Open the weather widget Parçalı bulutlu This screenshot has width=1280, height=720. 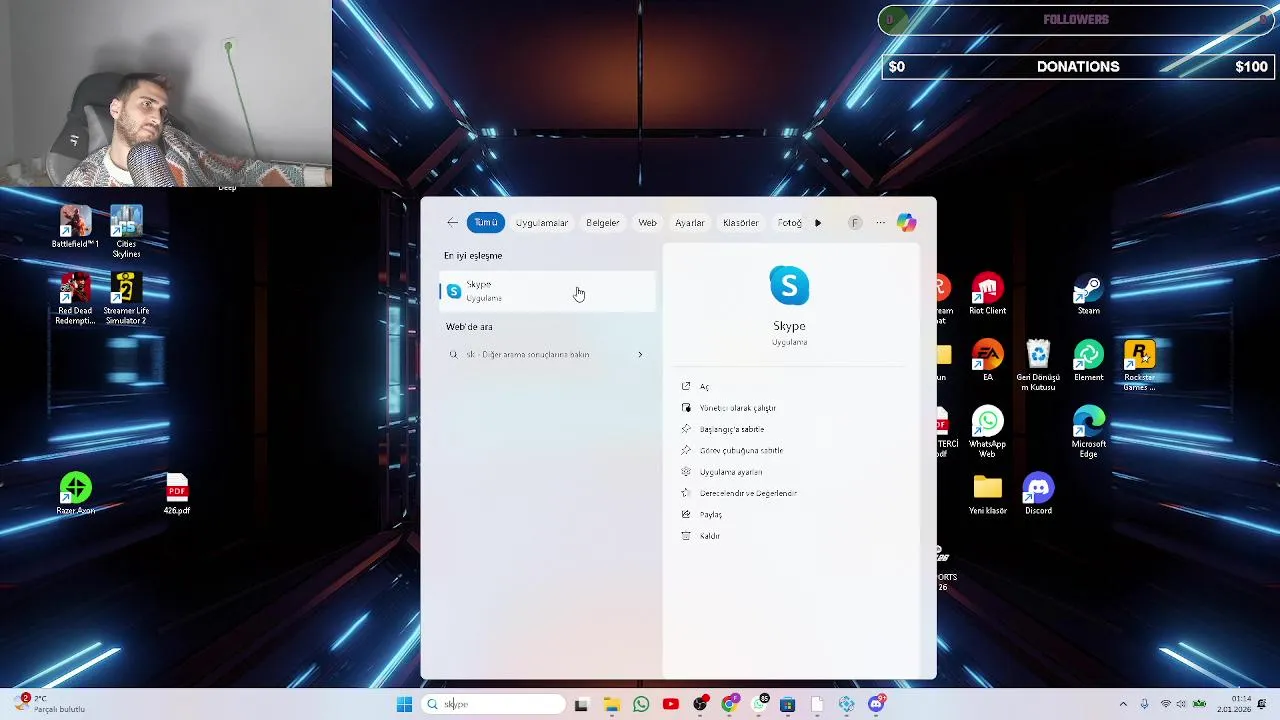pyautogui.click(x=50, y=704)
